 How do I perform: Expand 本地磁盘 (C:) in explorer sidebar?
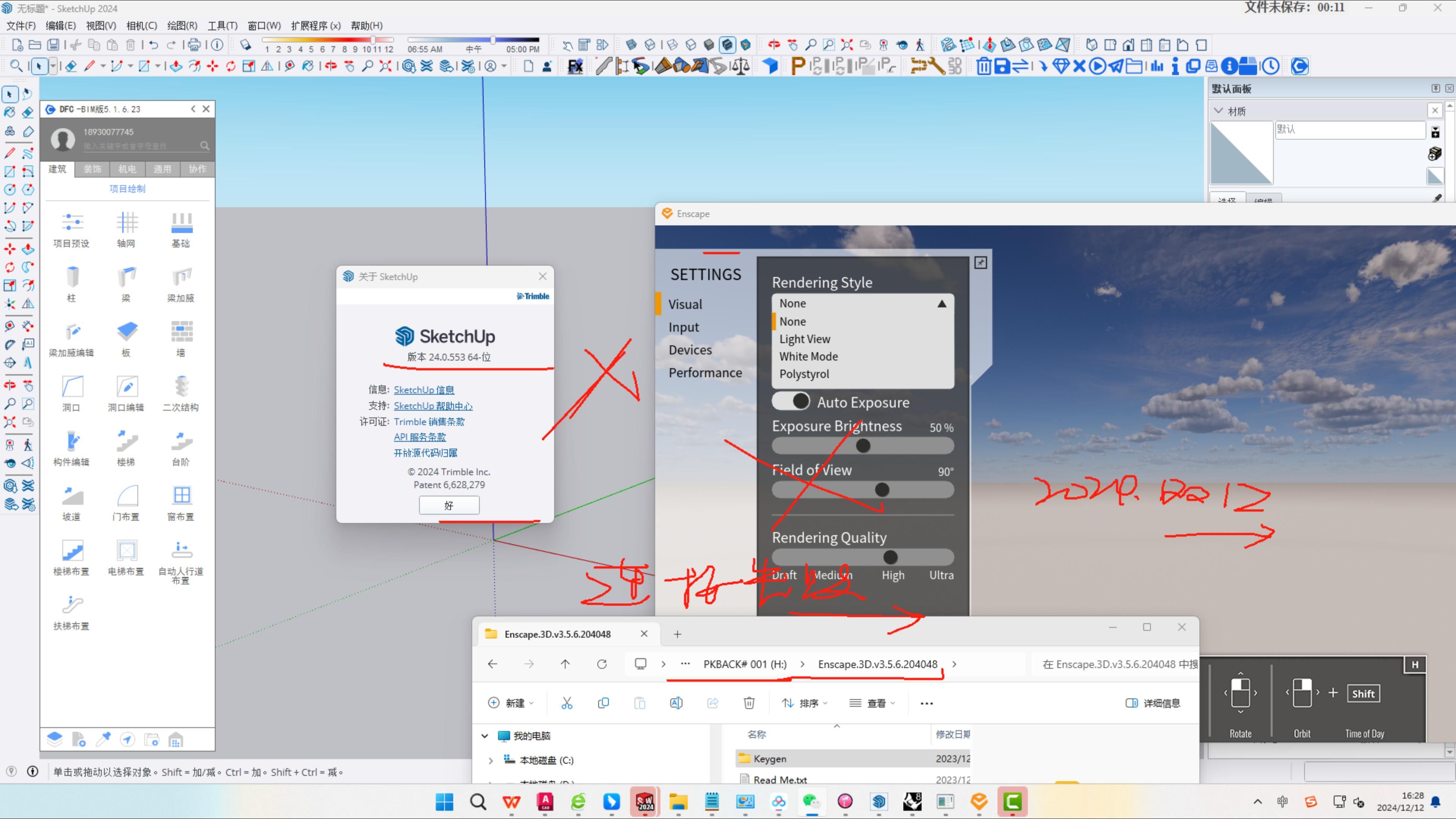click(490, 760)
